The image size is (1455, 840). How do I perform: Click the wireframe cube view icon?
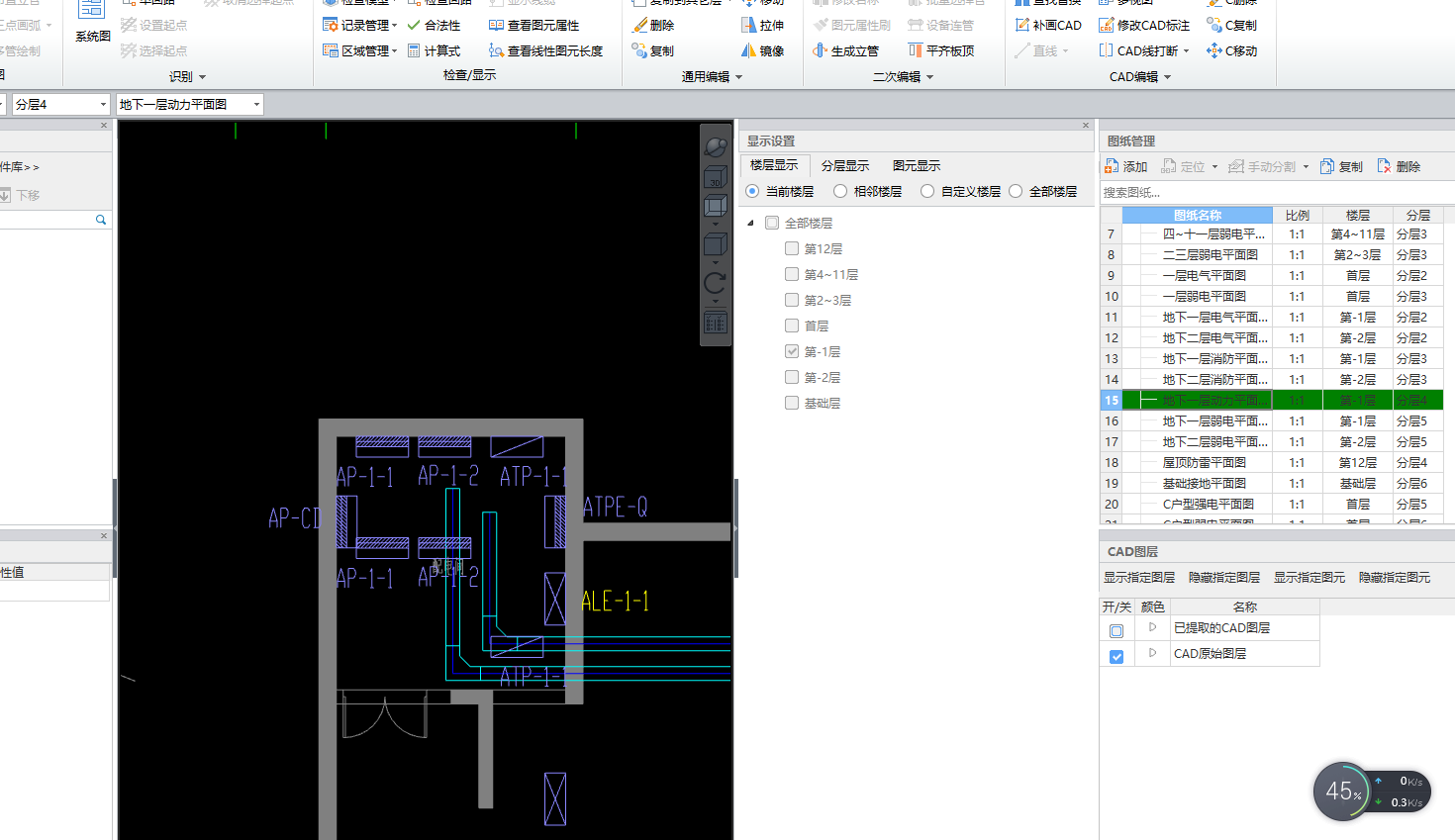tap(716, 206)
